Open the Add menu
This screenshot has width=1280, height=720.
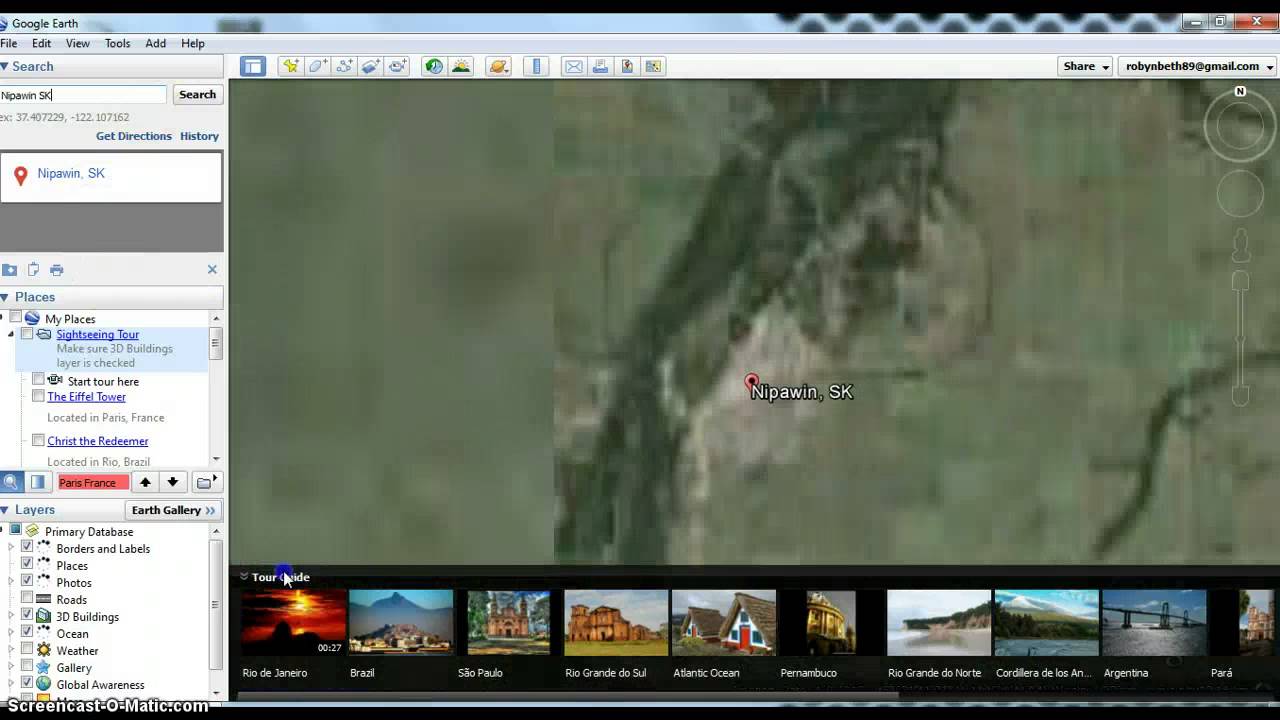click(155, 43)
